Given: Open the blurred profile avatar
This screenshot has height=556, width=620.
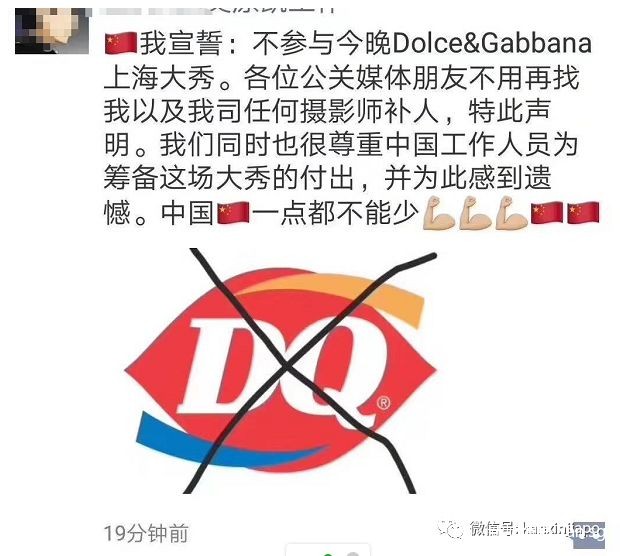Looking at the screenshot, I should 52,31.
